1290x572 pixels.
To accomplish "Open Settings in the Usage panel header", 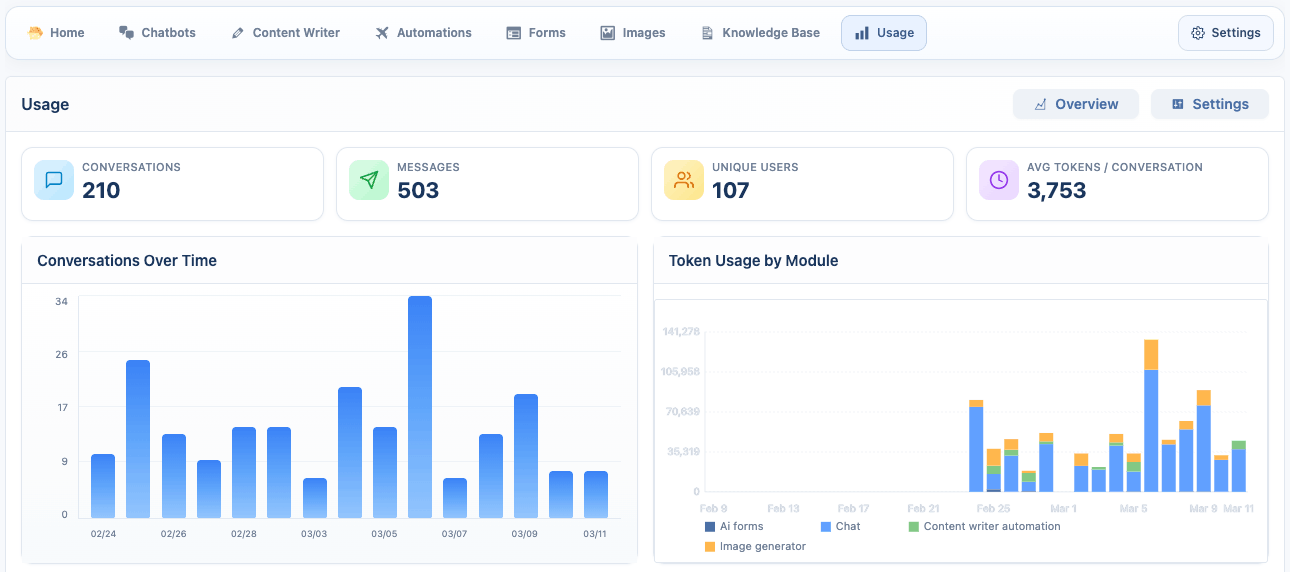I will tap(1210, 104).
